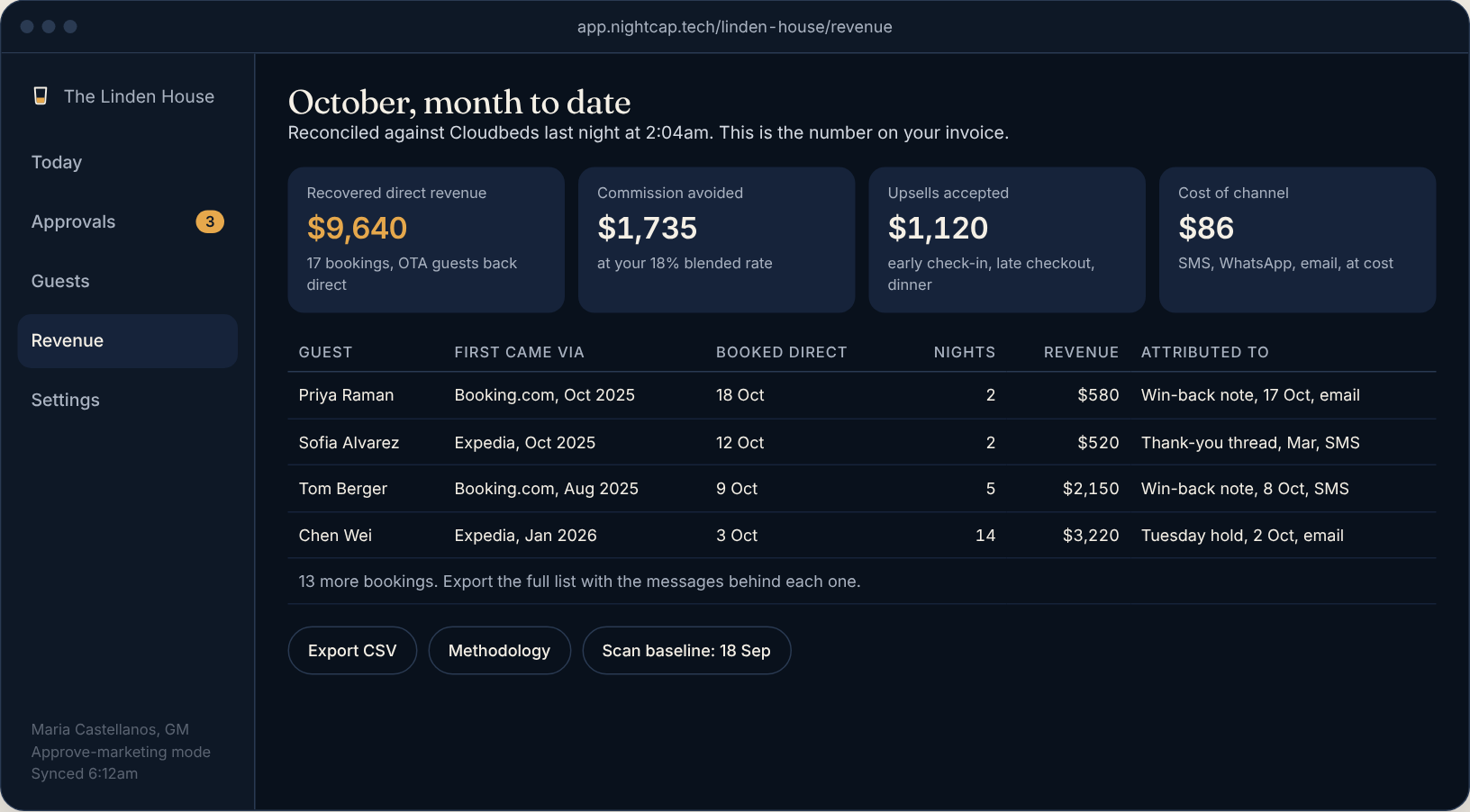Screen dimensions: 1470x812
Task: Click the REVENUE column header
Action: (x=1081, y=352)
